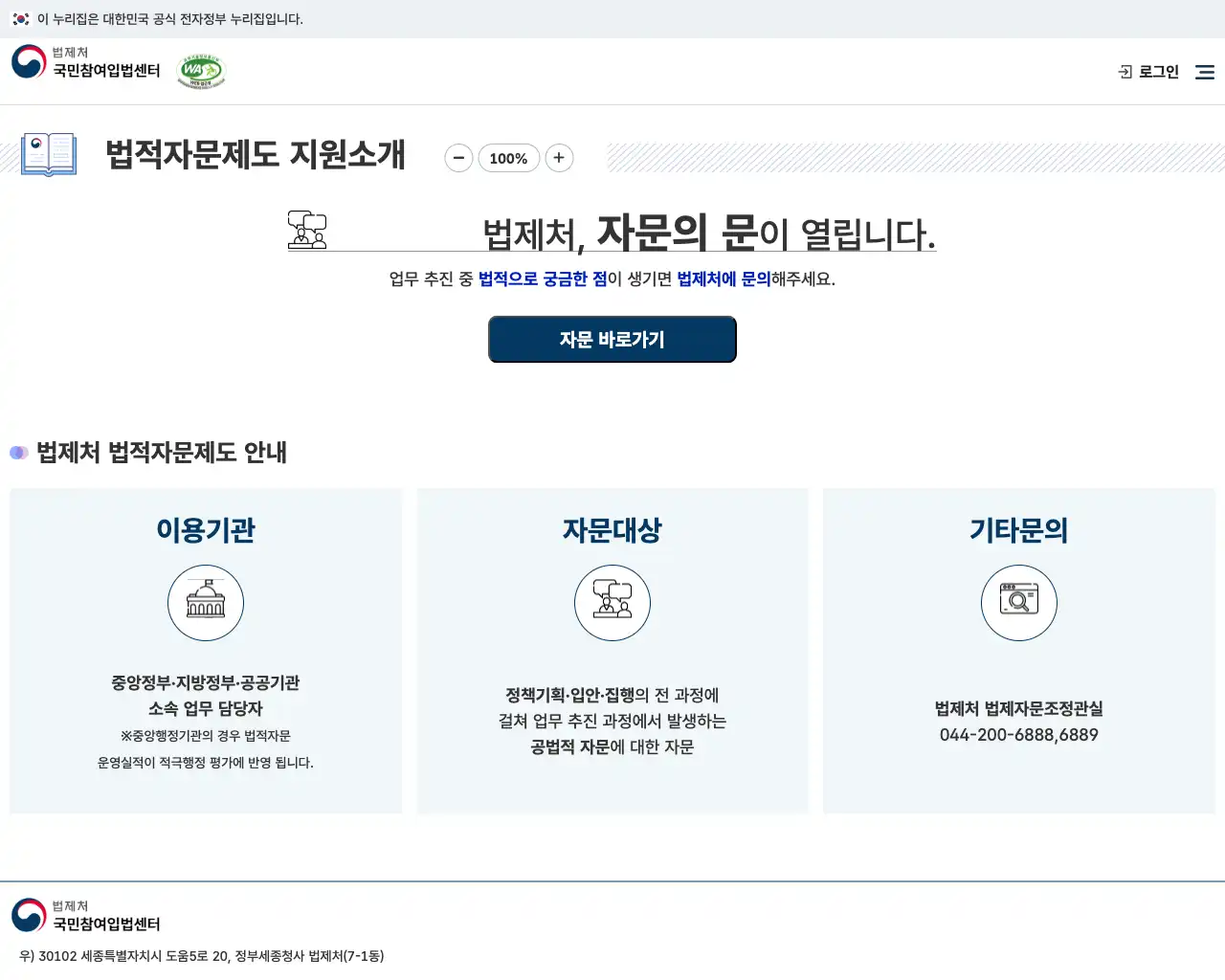Click the WA web accessibility badge

201,72
